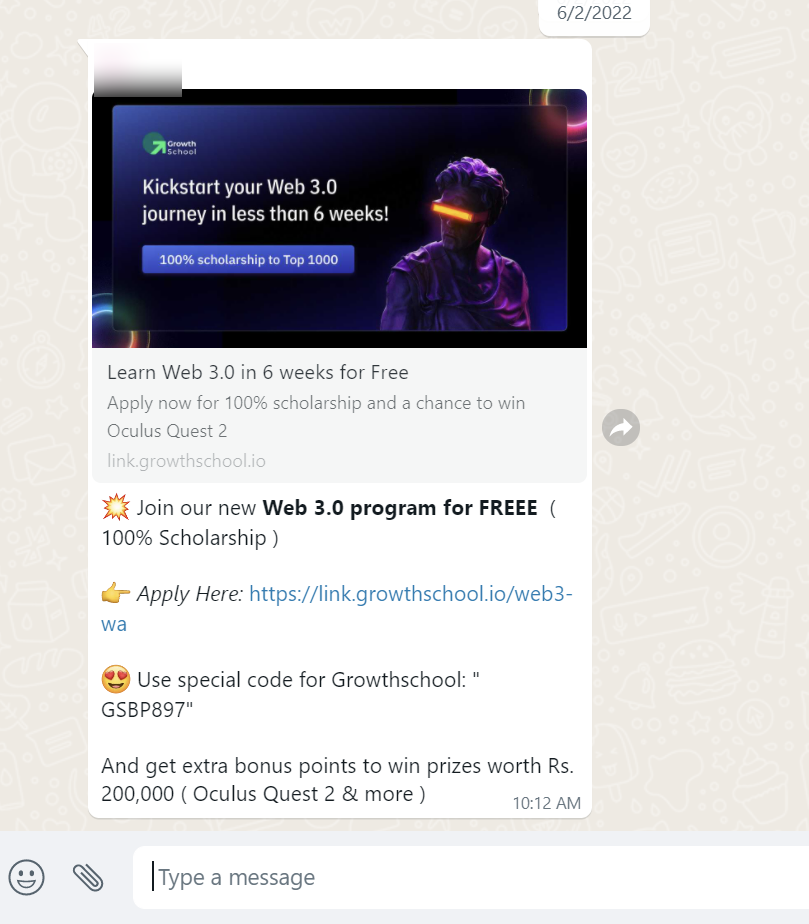Click the 100% scholarship to Top 1000 button

pyautogui.click(x=248, y=259)
